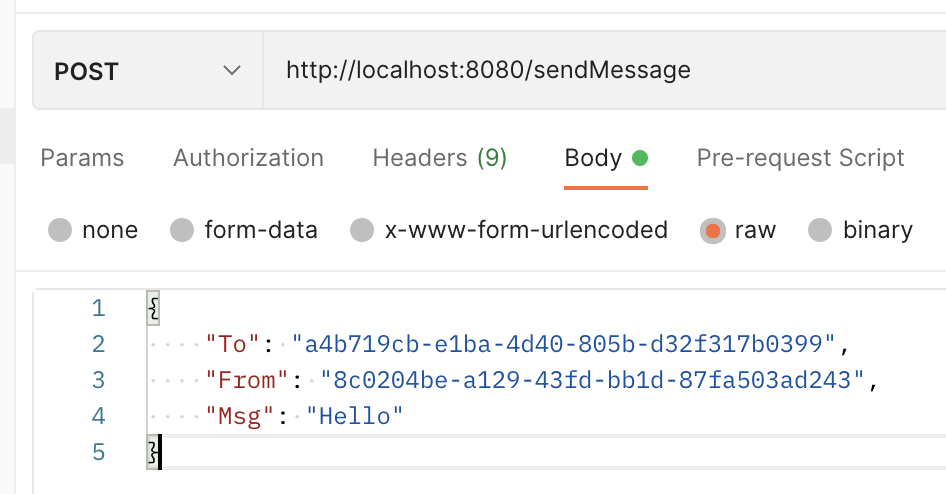Click line number 3 in the editor gutter
Image resolution: width=946 pixels, height=494 pixels.
pyautogui.click(x=98, y=381)
